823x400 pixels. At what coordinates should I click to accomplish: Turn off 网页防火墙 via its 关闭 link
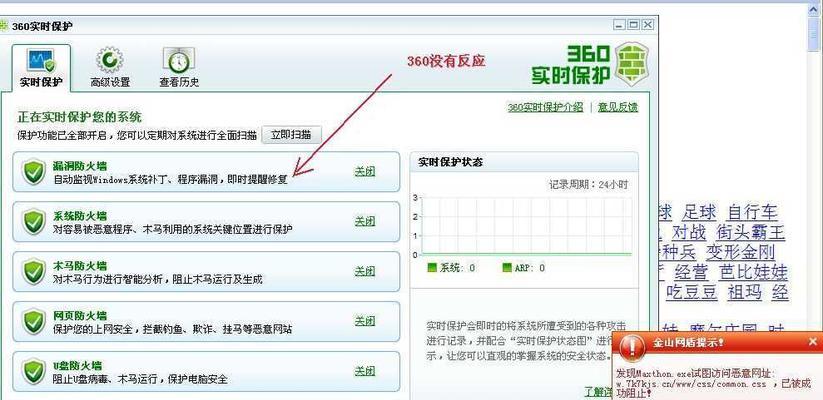coord(365,321)
